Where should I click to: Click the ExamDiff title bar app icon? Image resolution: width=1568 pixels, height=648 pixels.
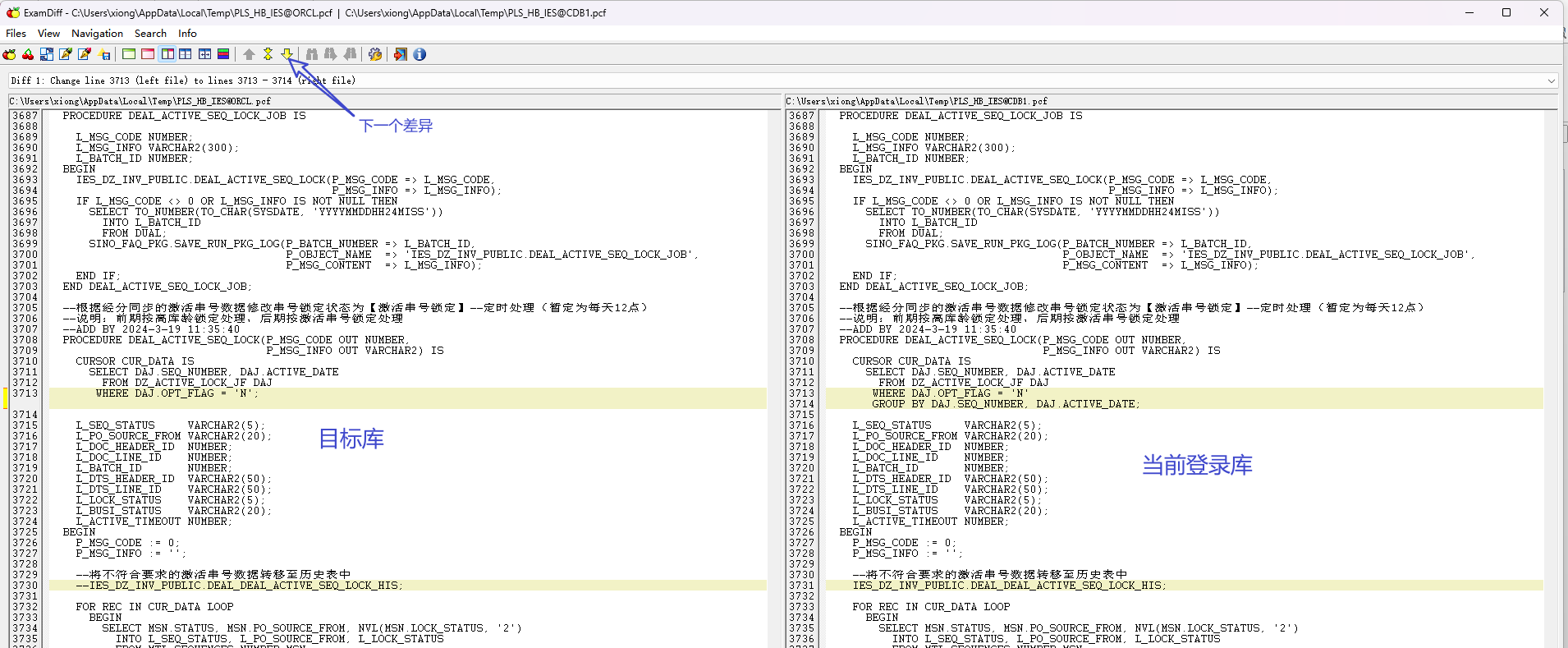click(x=12, y=12)
